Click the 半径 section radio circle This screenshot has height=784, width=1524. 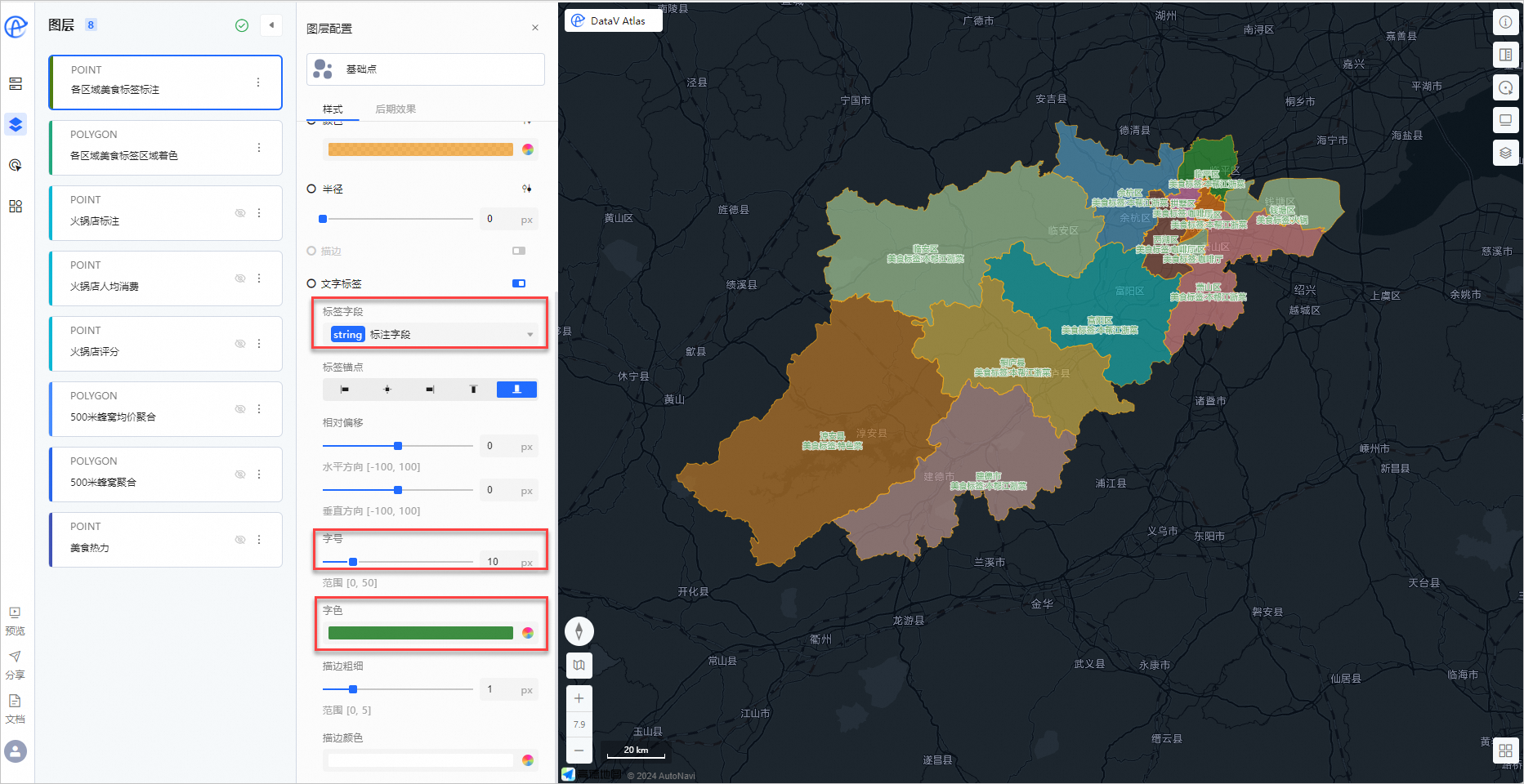click(311, 189)
